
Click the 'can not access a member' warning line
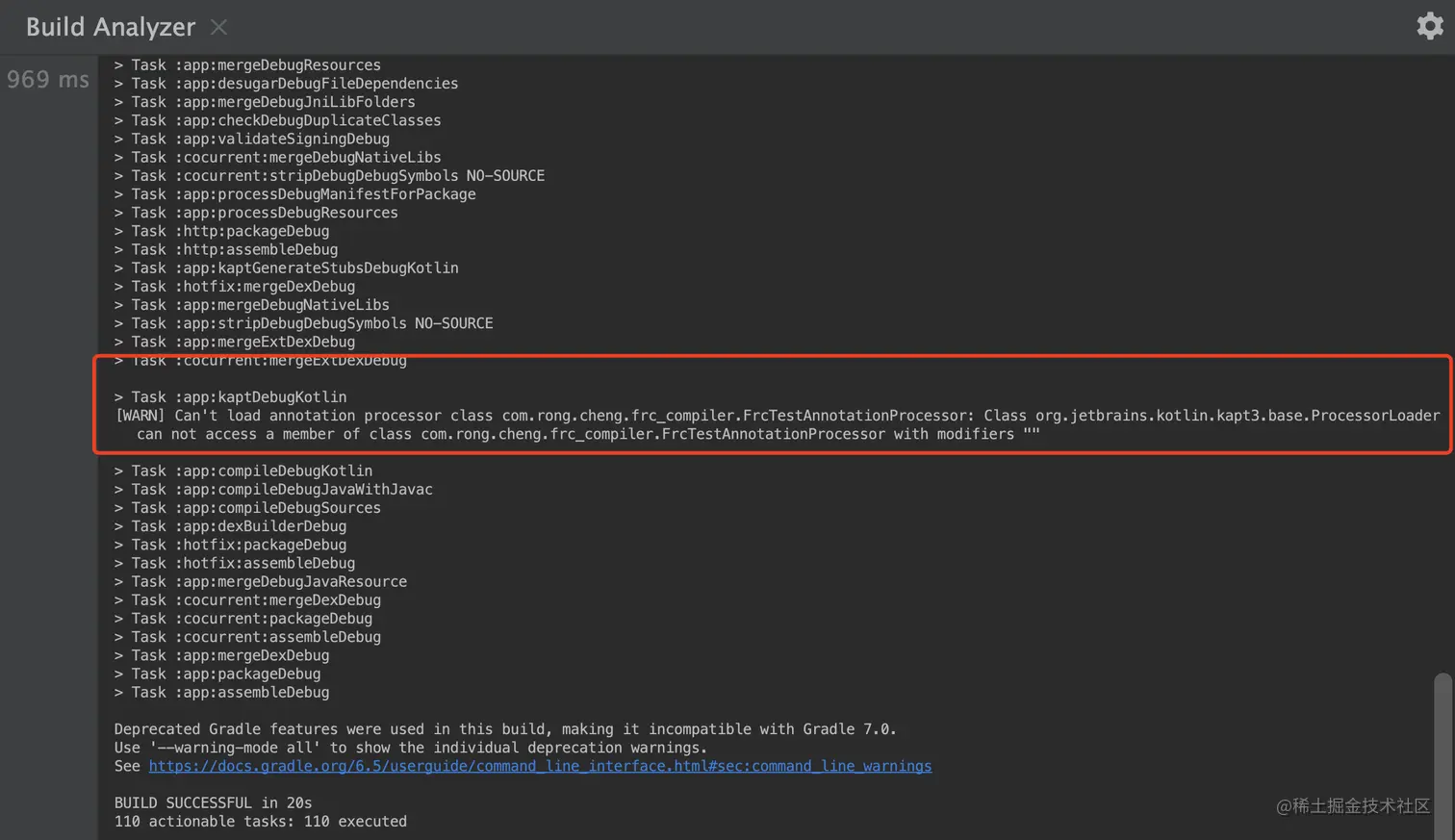[588, 434]
